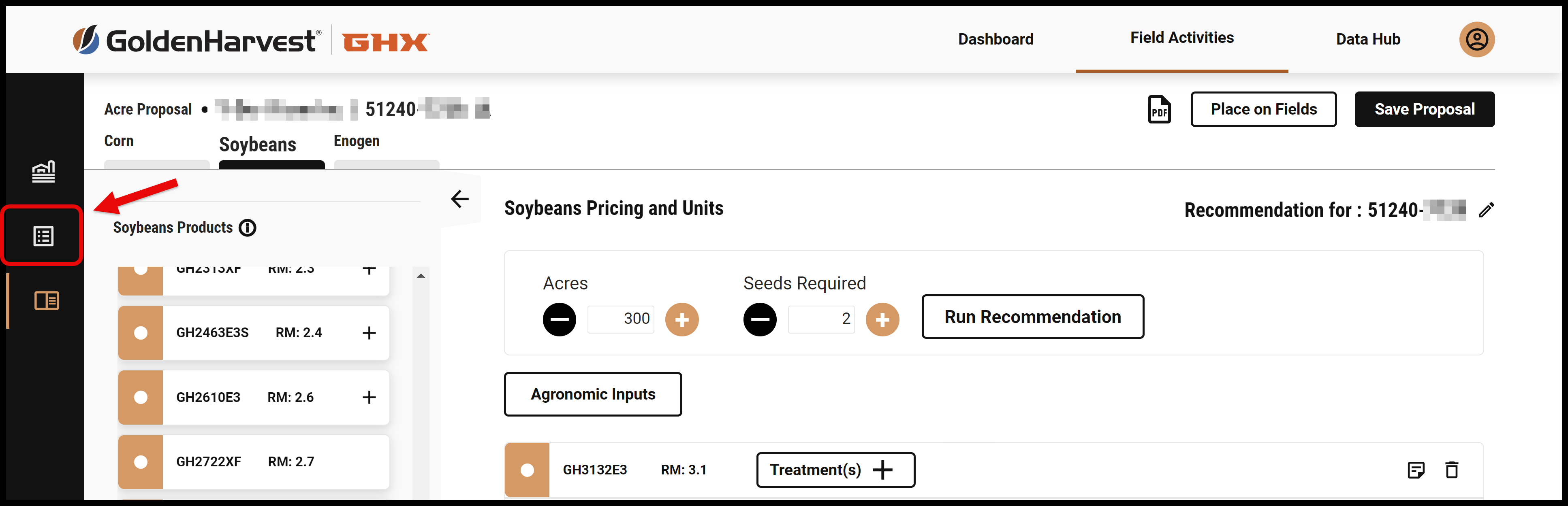Click the Soybeans Pricing and Units heading

pos(613,208)
